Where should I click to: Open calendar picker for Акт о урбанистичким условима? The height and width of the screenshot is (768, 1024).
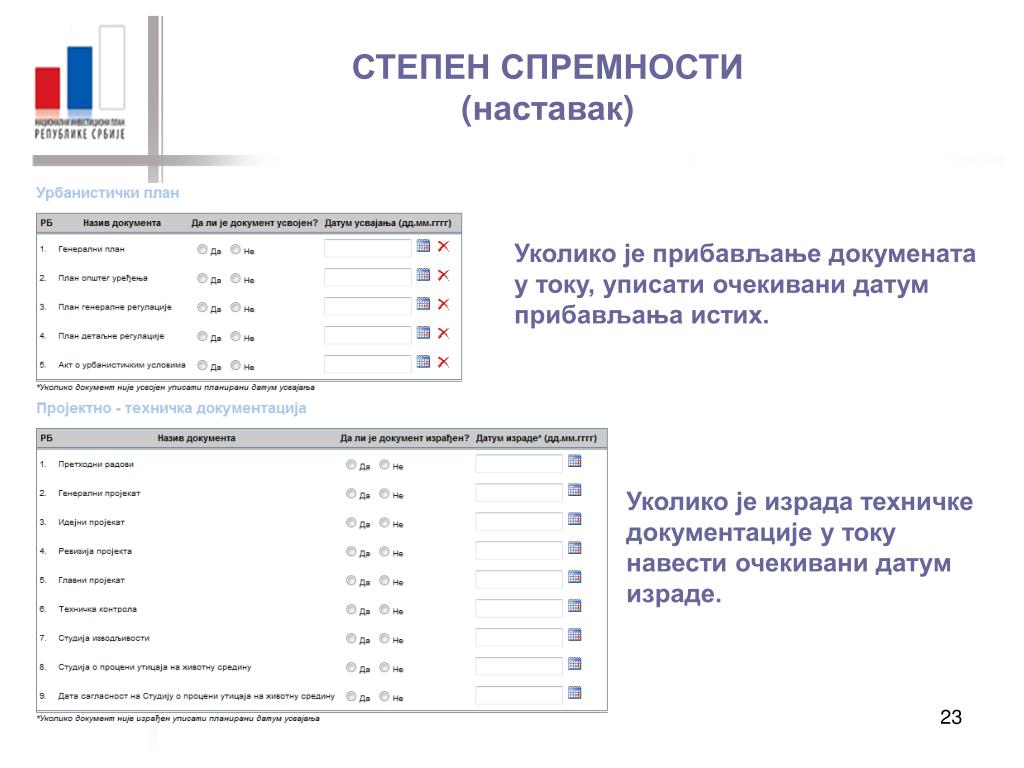pos(423,362)
